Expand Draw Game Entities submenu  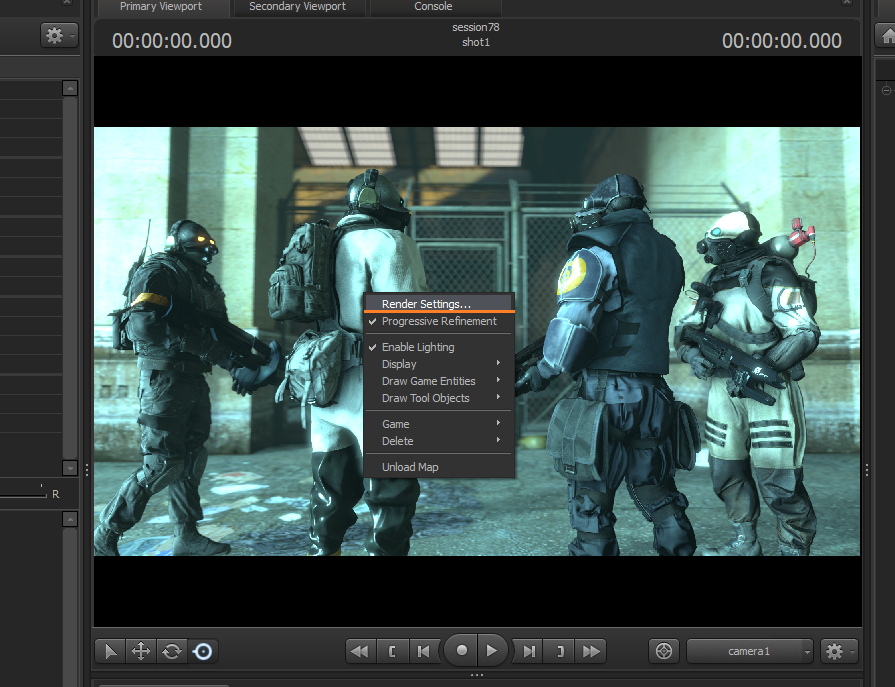[438, 381]
